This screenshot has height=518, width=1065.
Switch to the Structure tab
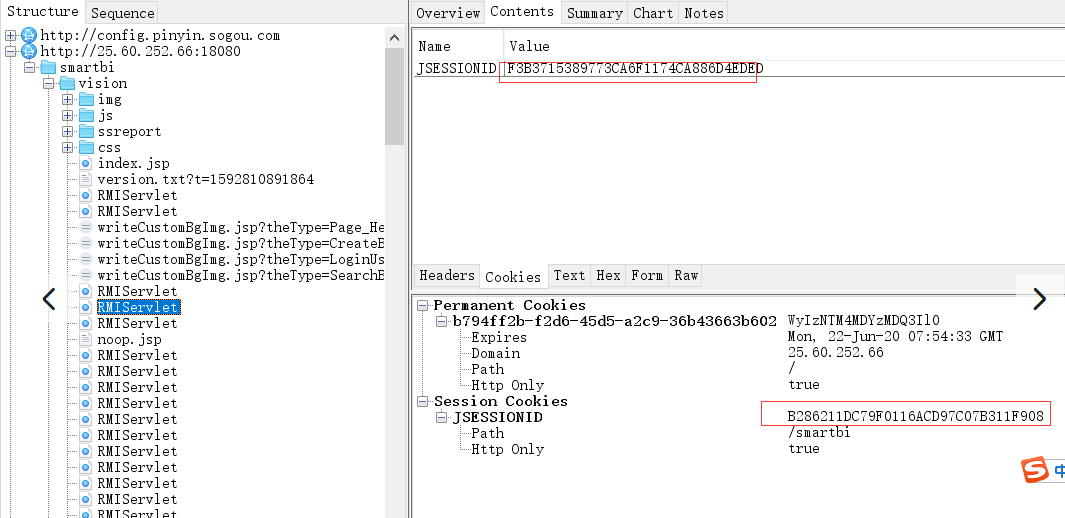(x=43, y=12)
